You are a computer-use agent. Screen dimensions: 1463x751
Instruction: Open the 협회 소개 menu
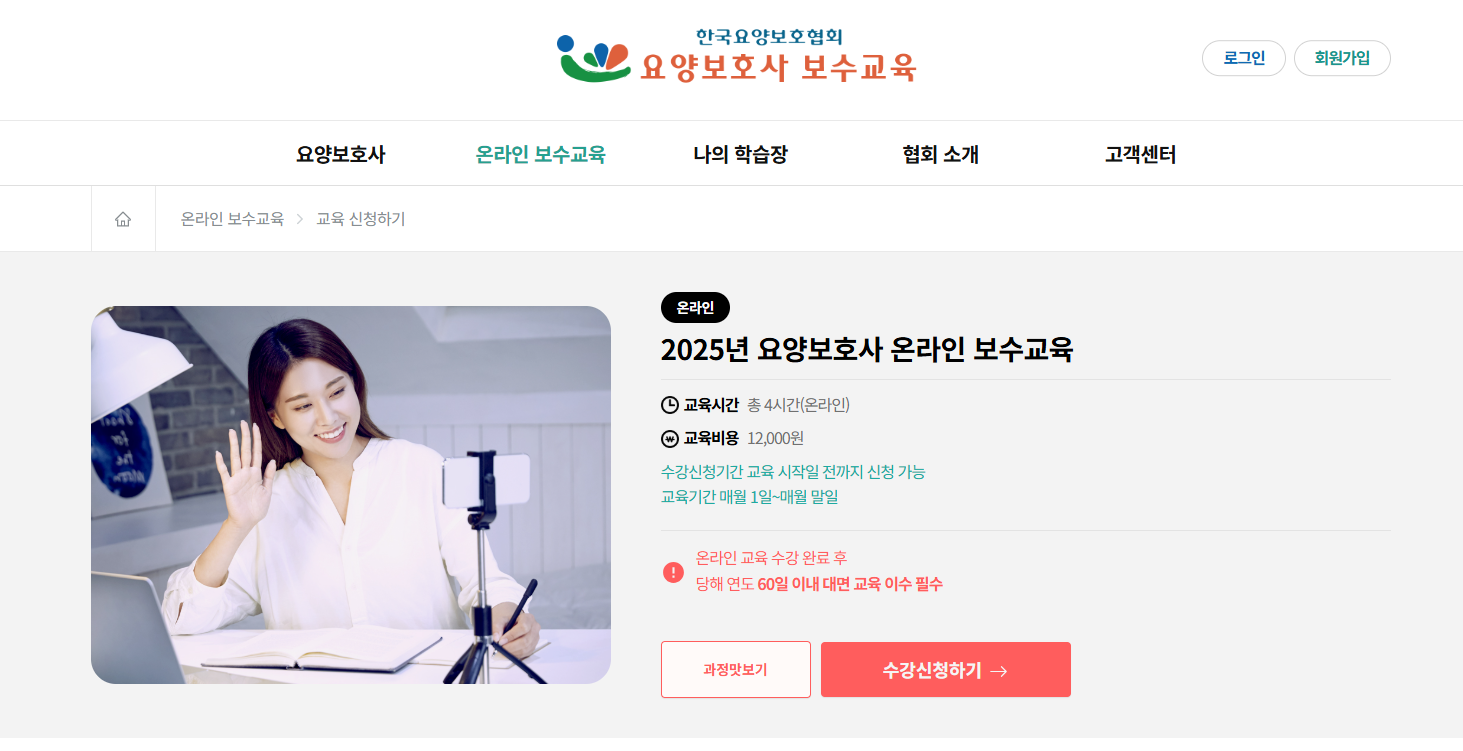click(x=940, y=154)
